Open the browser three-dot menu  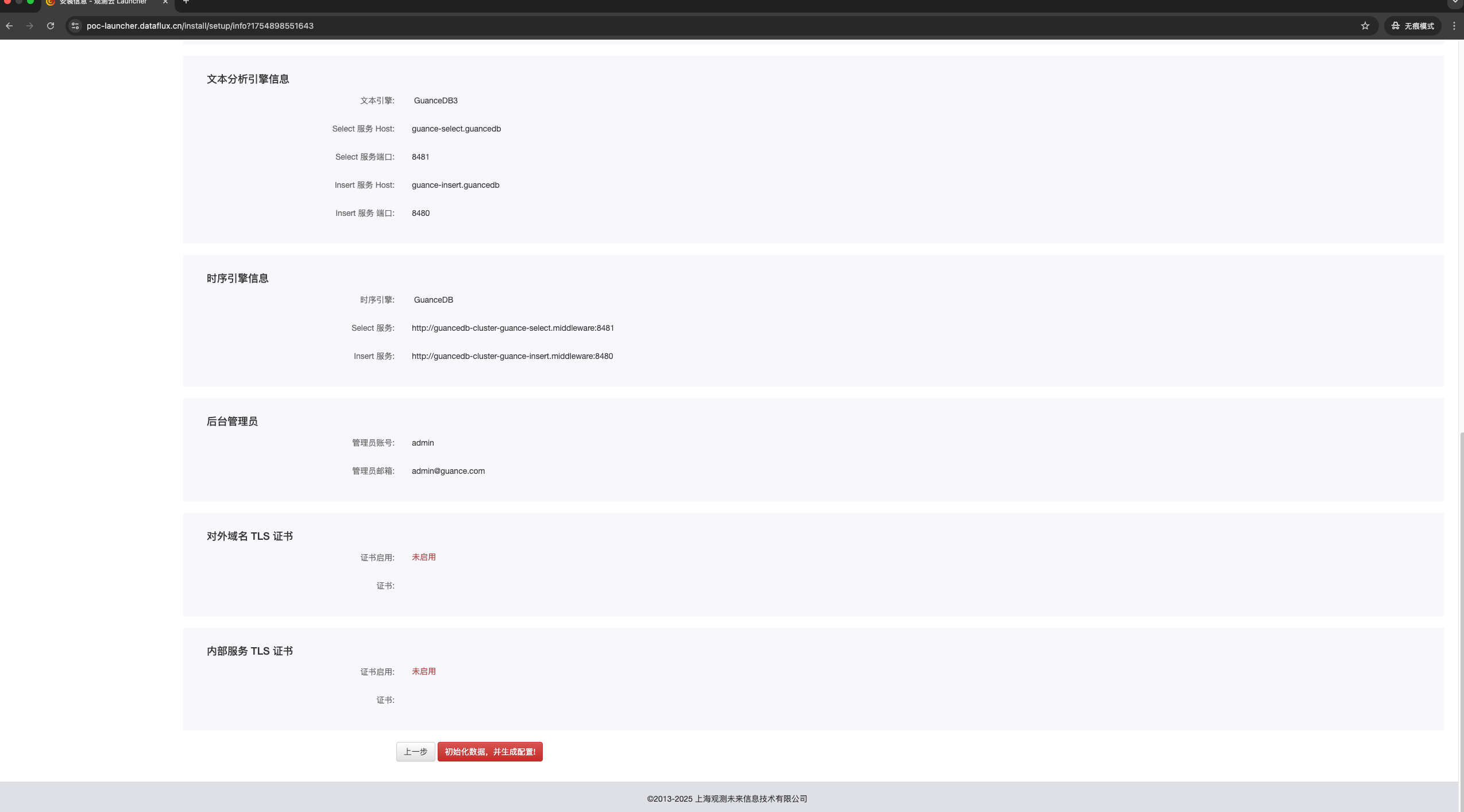tap(1454, 26)
